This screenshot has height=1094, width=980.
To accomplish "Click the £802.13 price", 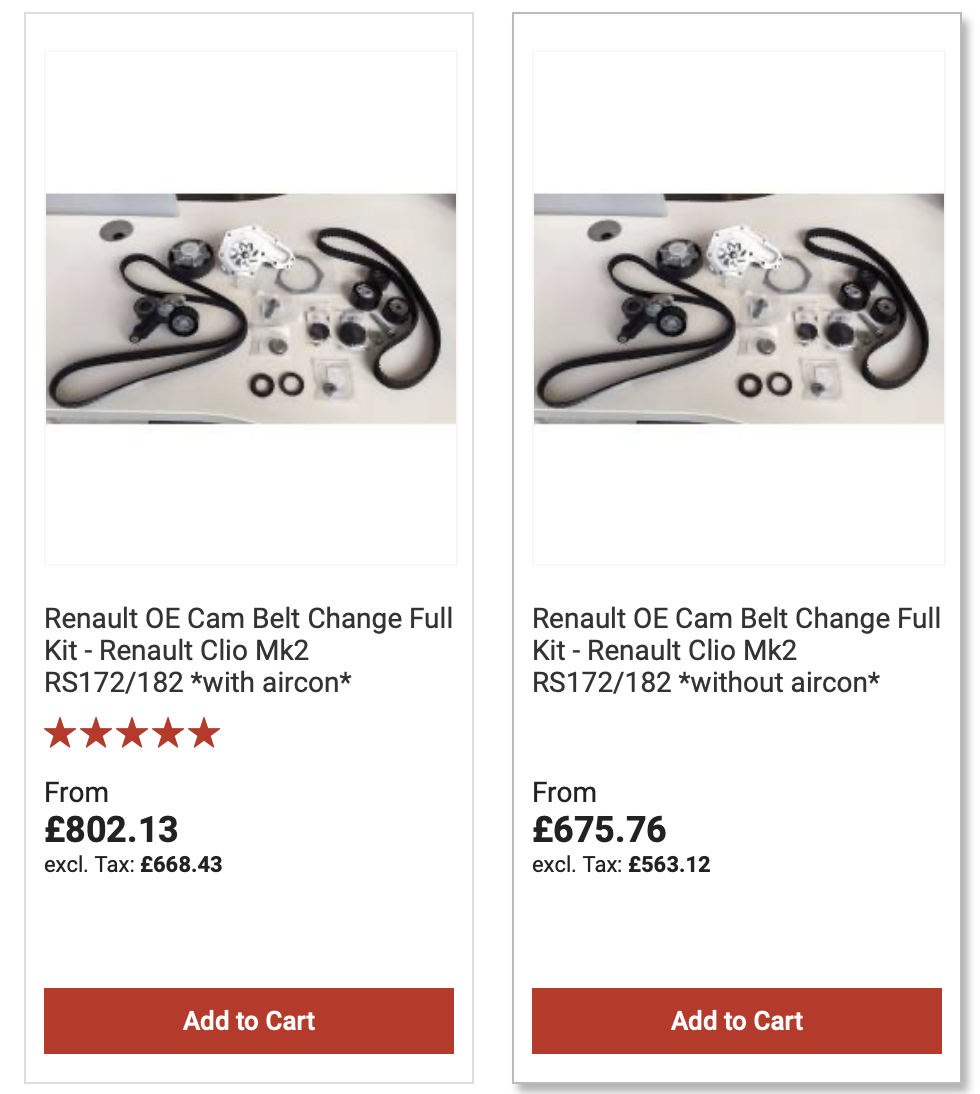I will click(x=112, y=829).
